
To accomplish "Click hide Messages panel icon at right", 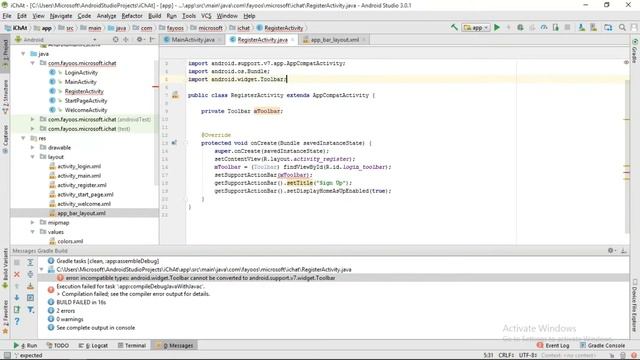I will [624, 251].
